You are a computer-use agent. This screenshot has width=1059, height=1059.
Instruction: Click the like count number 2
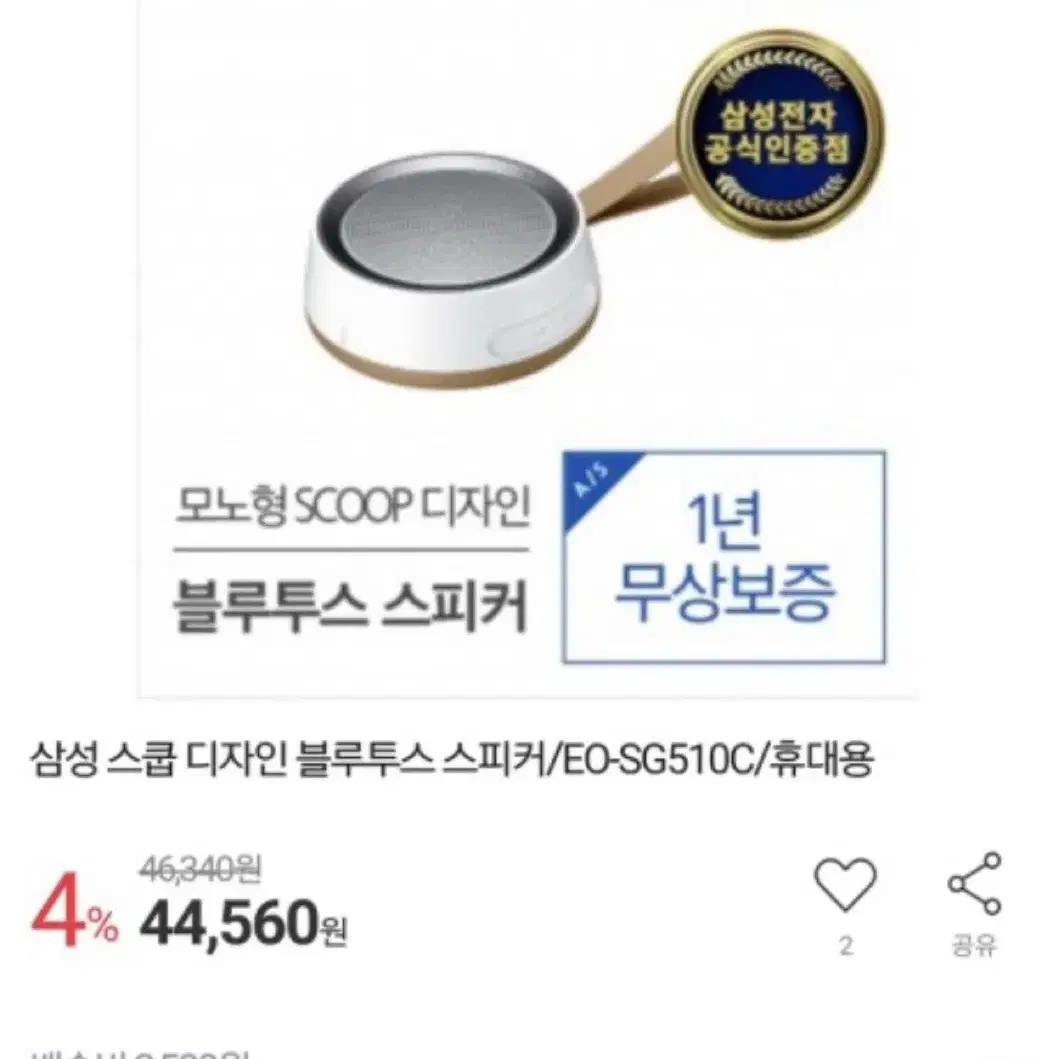click(x=846, y=946)
